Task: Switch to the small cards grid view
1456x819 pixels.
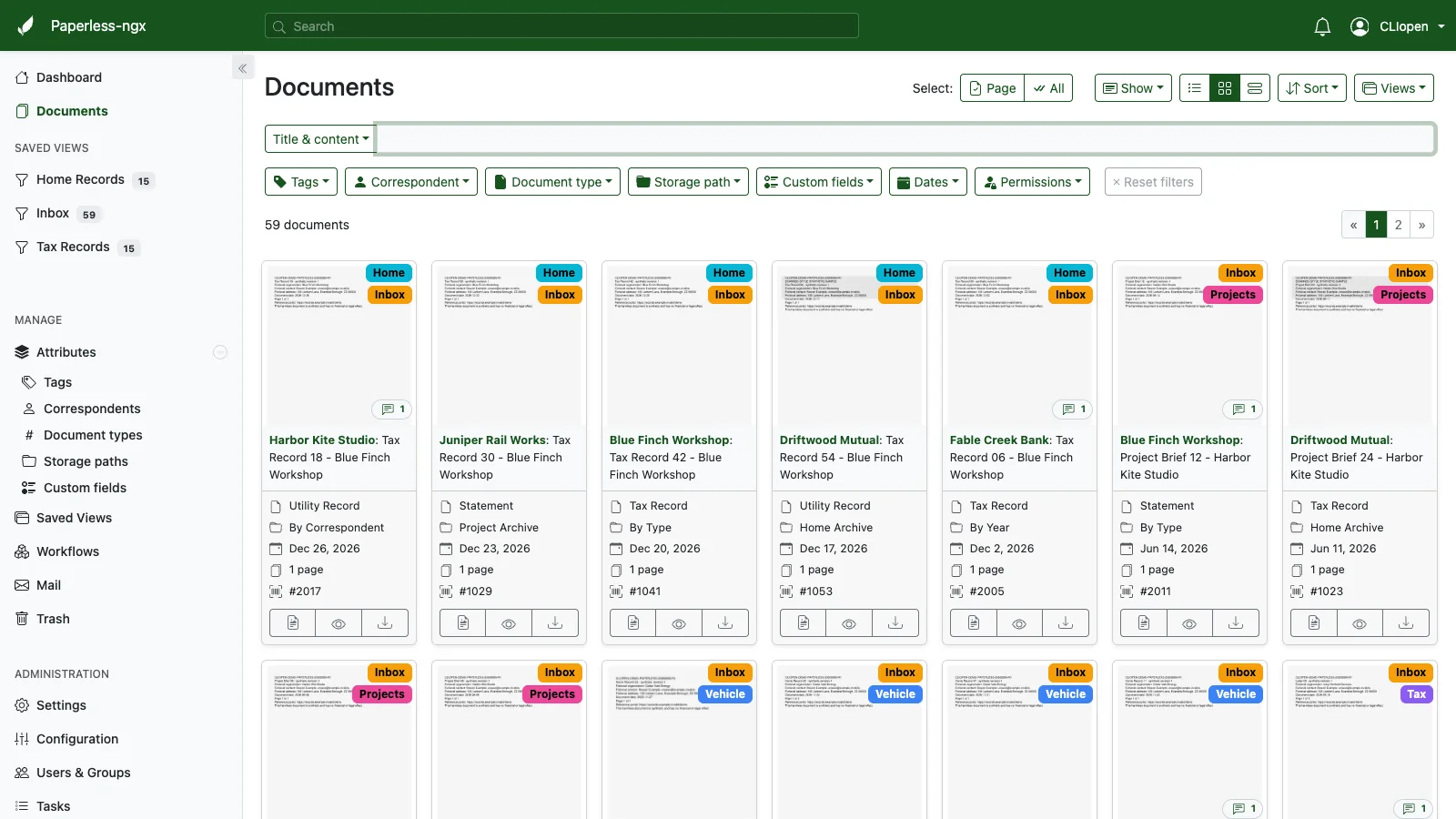Action: click(1225, 88)
